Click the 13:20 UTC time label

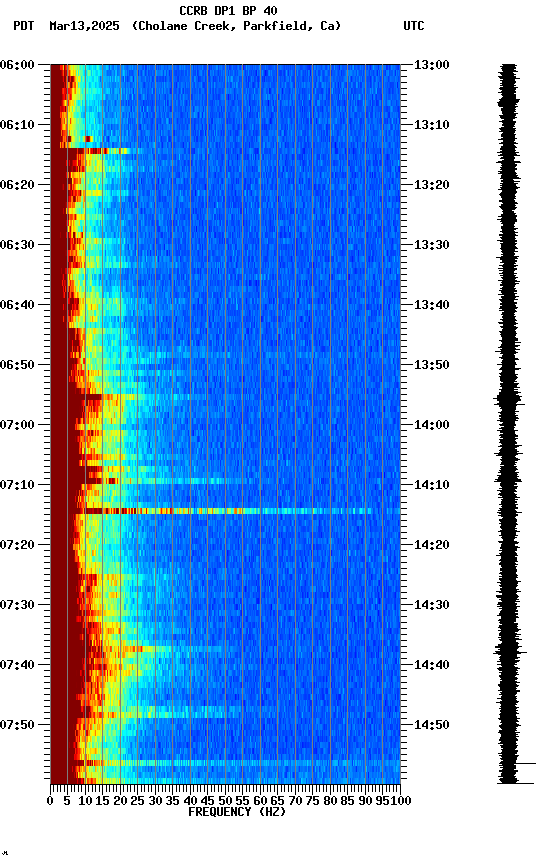432,185
